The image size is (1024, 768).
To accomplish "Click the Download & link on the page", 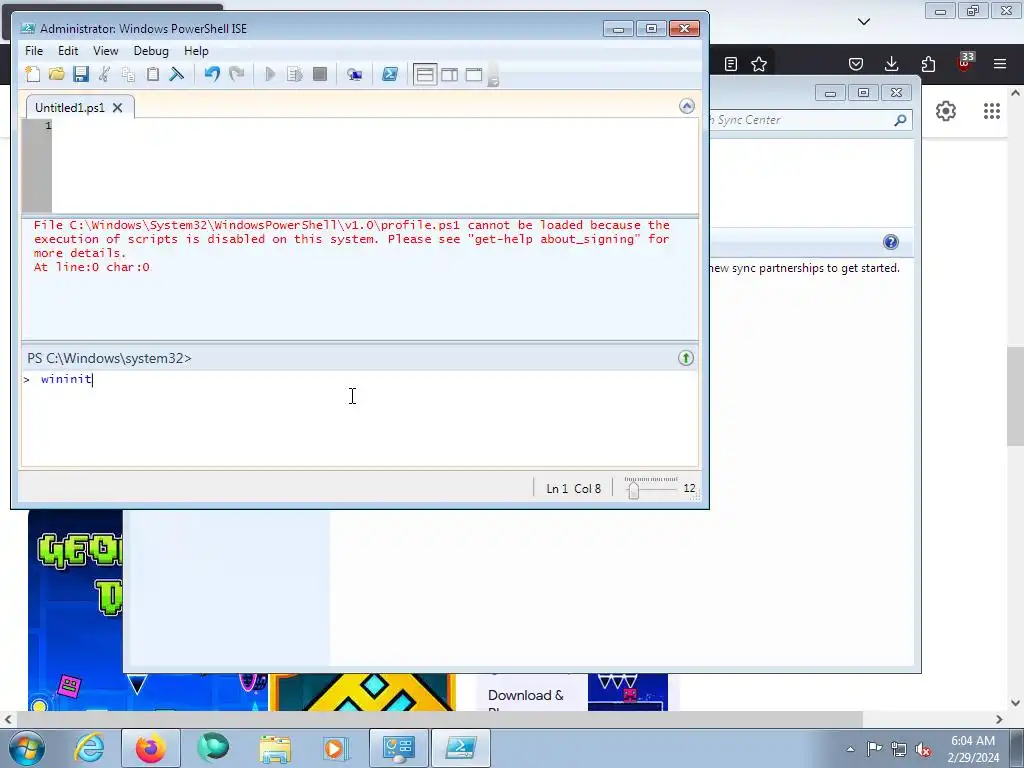I will click(x=526, y=696).
